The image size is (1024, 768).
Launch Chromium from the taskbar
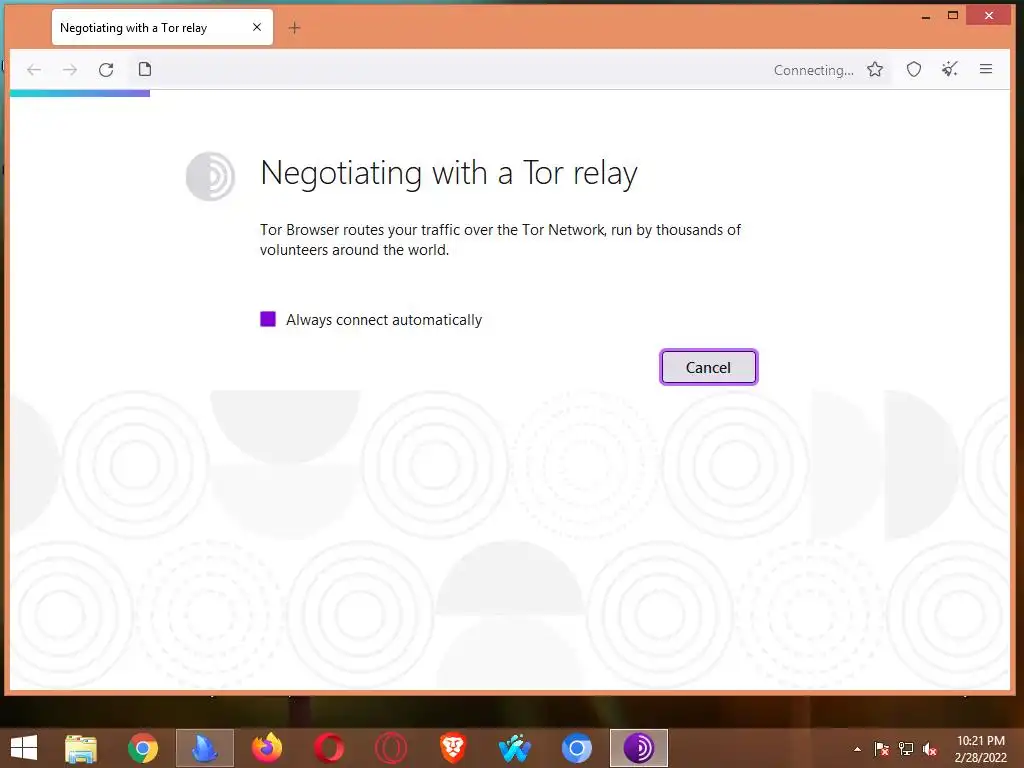point(577,748)
